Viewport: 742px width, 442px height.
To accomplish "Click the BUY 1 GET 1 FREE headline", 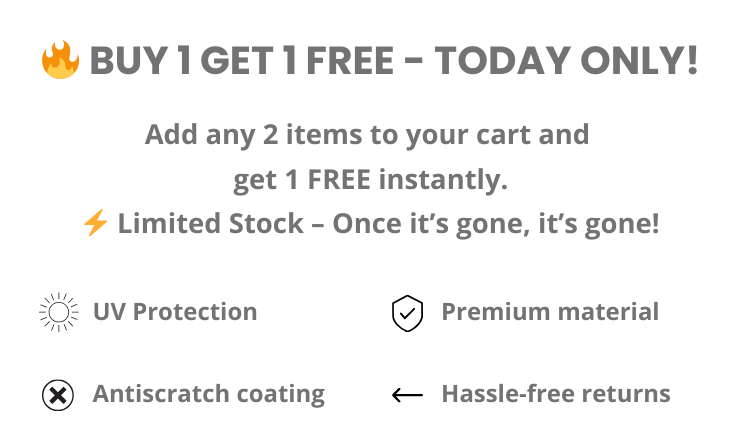I will (x=241, y=61).
